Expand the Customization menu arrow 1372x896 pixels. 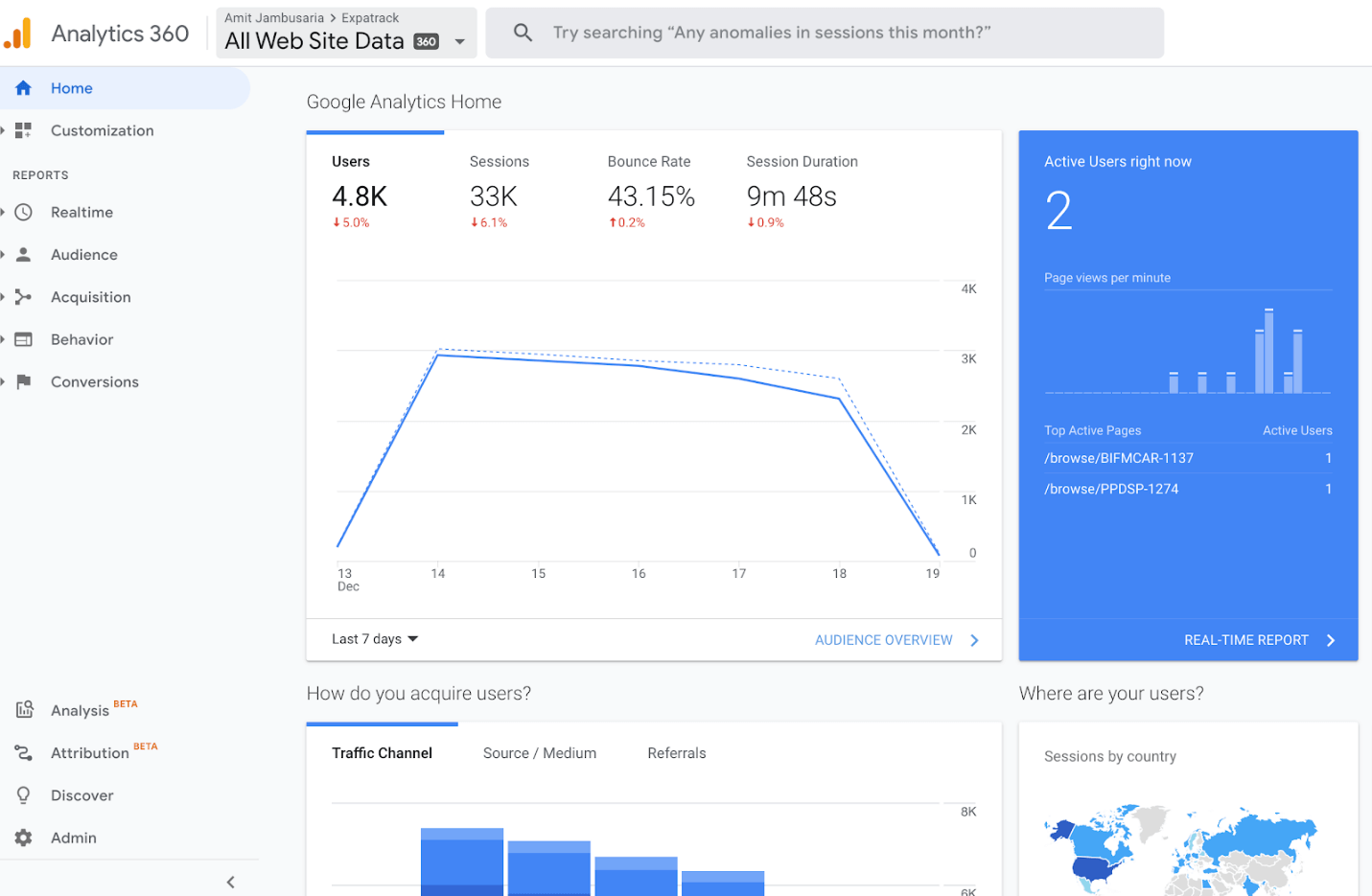click(3, 130)
